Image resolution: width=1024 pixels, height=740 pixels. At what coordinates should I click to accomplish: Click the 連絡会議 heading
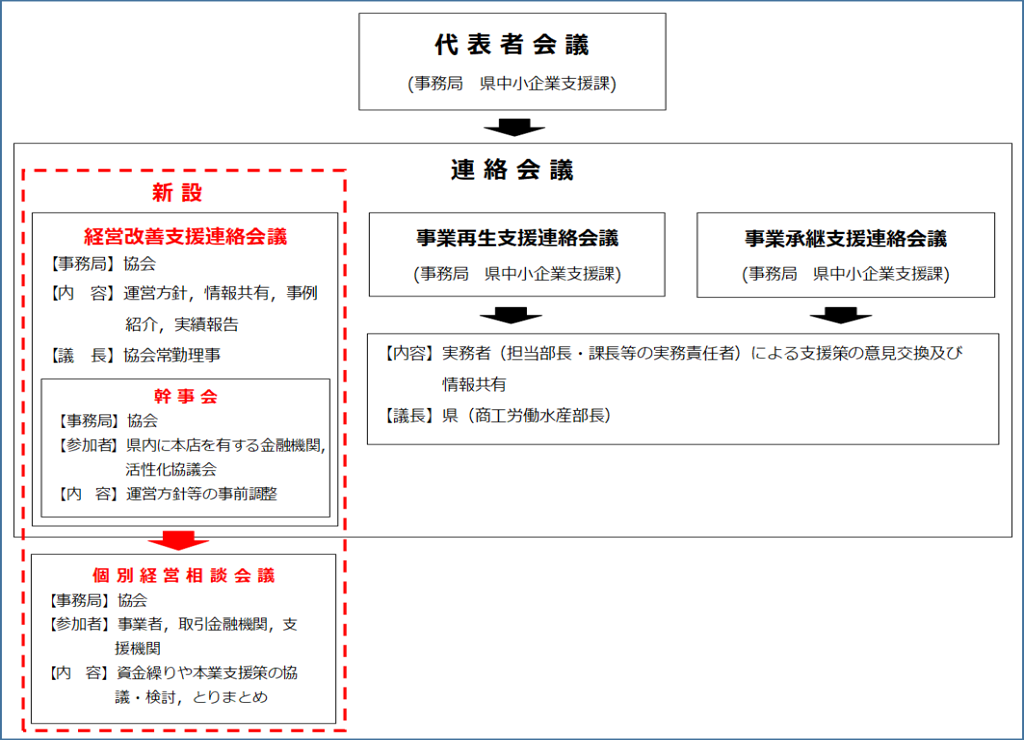point(512,170)
